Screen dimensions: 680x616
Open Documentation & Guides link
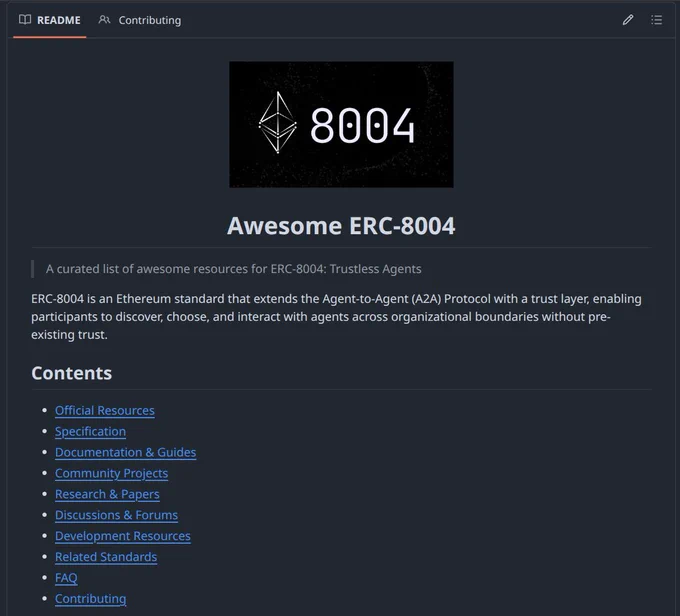click(125, 452)
